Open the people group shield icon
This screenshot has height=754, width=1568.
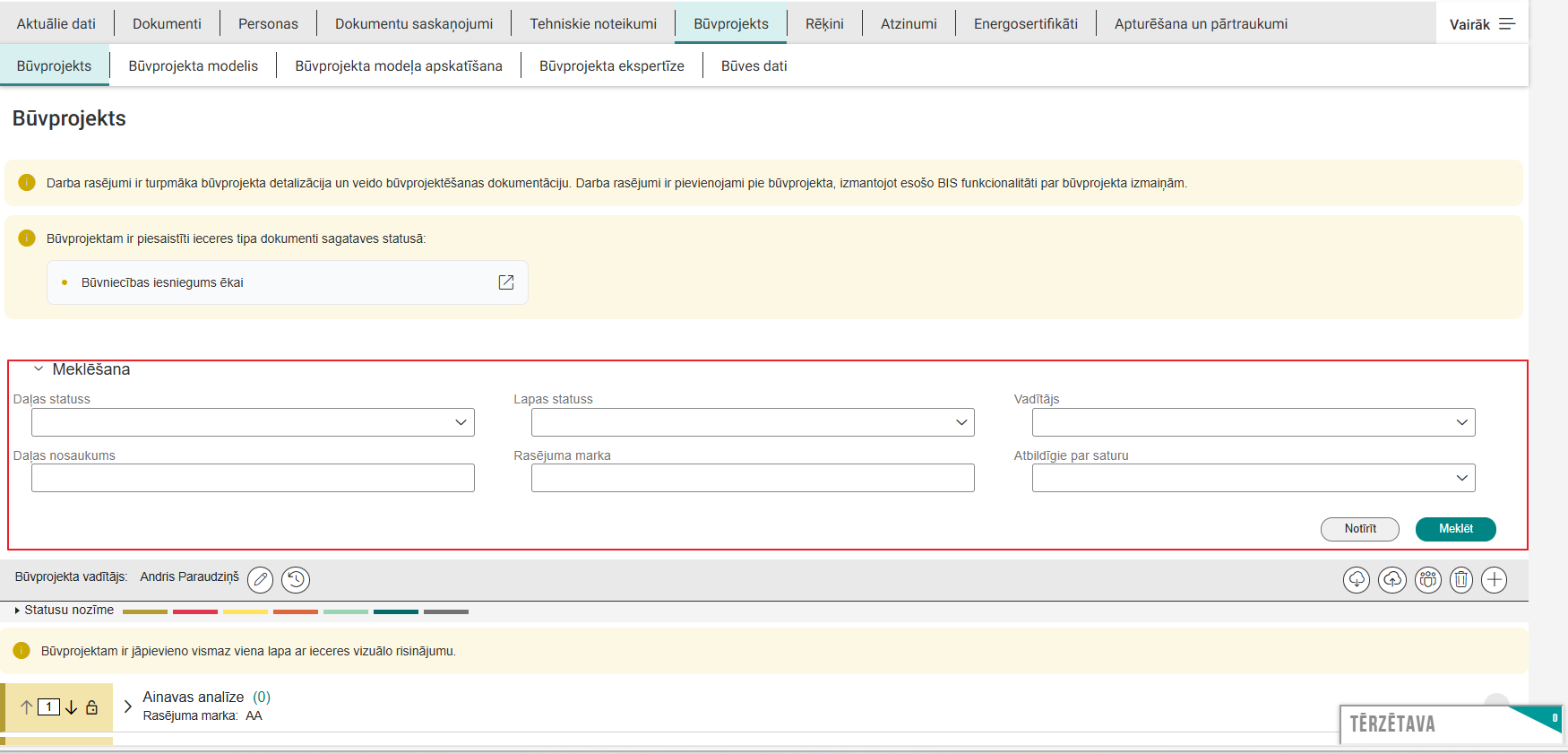[1427, 580]
